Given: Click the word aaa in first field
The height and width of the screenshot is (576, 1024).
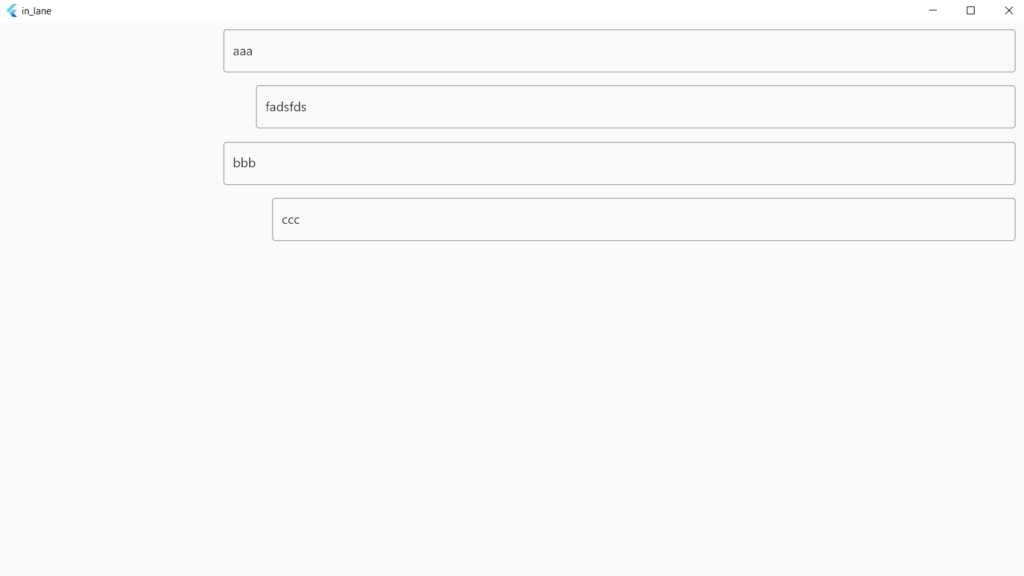Looking at the screenshot, I should 243,51.
